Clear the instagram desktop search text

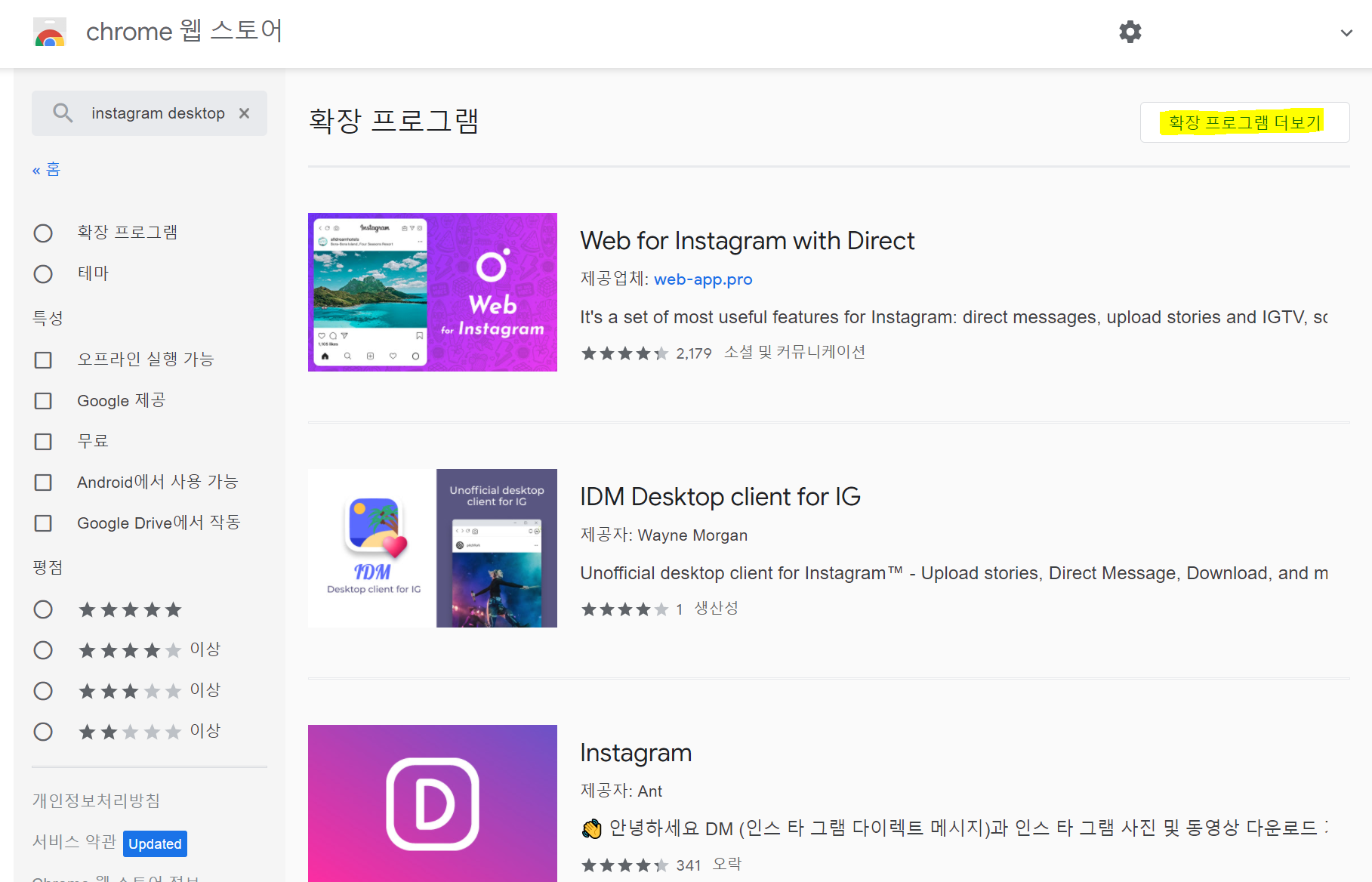[244, 113]
